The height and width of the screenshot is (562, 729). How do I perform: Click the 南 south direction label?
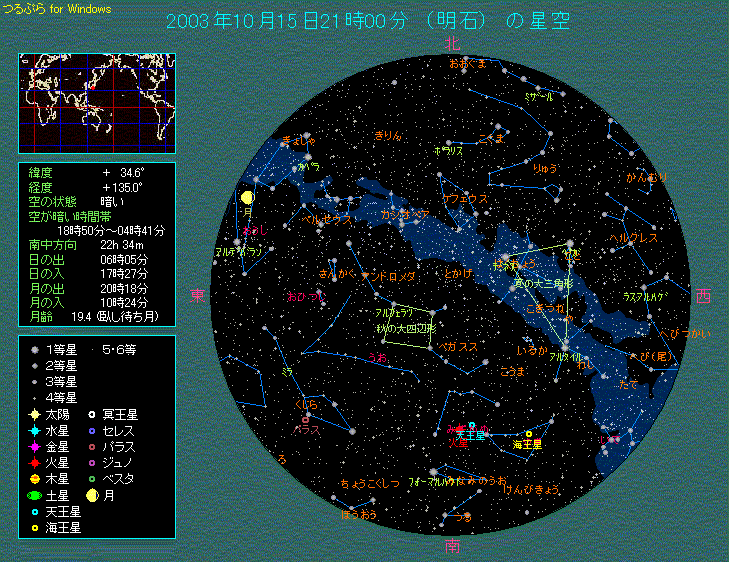pyautogui.click(x=453, y=546)
